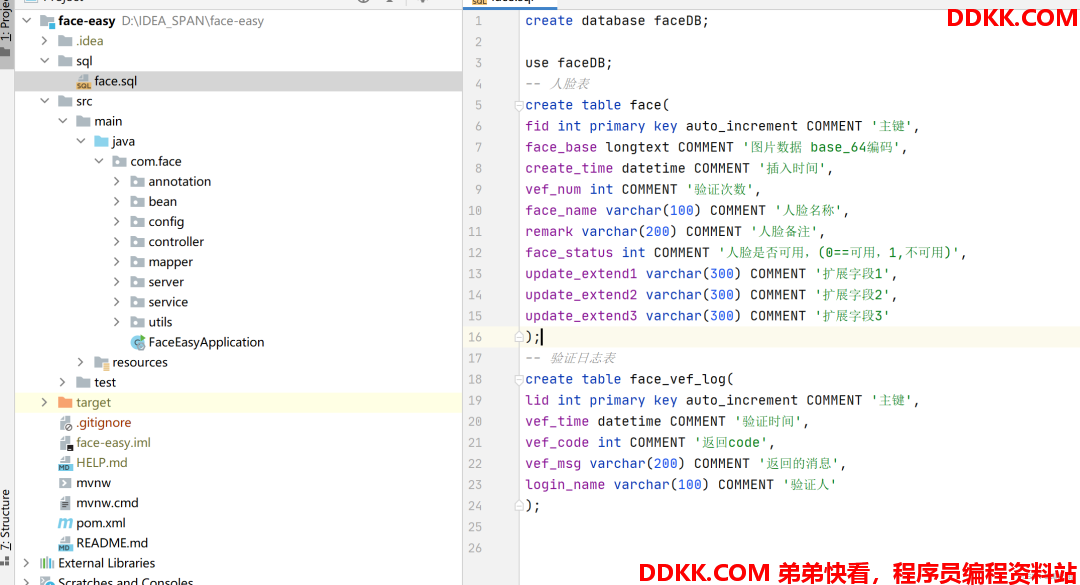Click the HELP.md markdown file icon
This screenshot has width=1080, height=585.
(65, 463)
